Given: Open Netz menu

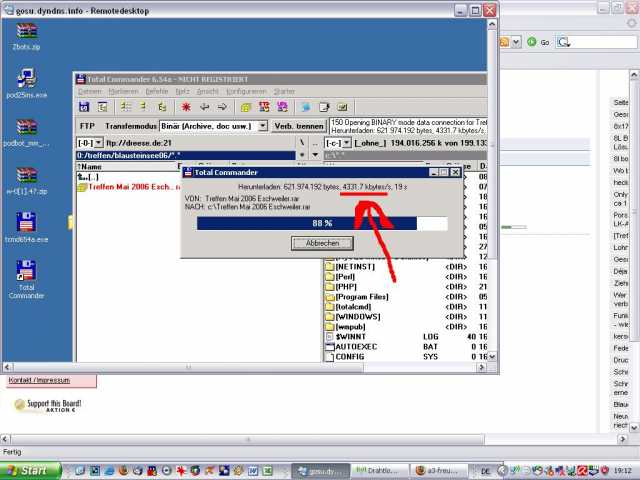Looking at the screenshot, I should [182, 91].
